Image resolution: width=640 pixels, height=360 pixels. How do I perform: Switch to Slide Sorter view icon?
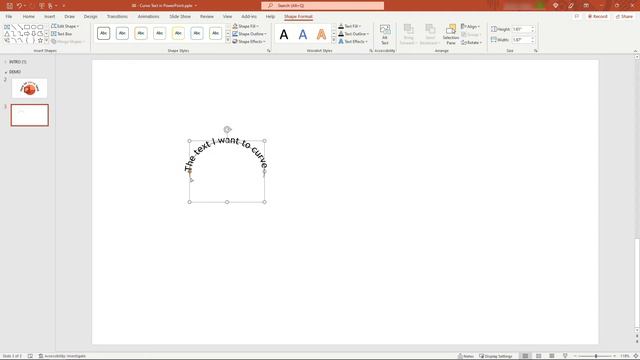coord(538,356)
